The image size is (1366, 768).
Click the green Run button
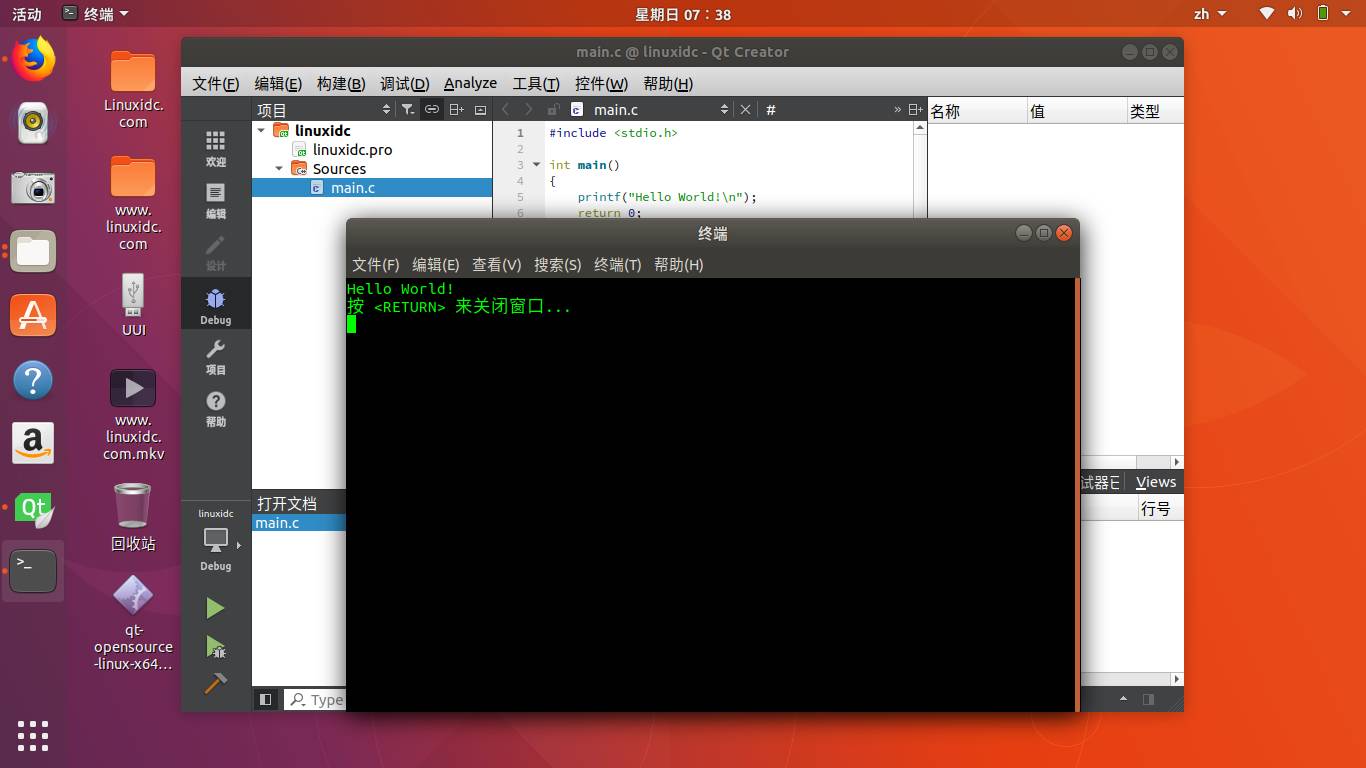(215, 608)
